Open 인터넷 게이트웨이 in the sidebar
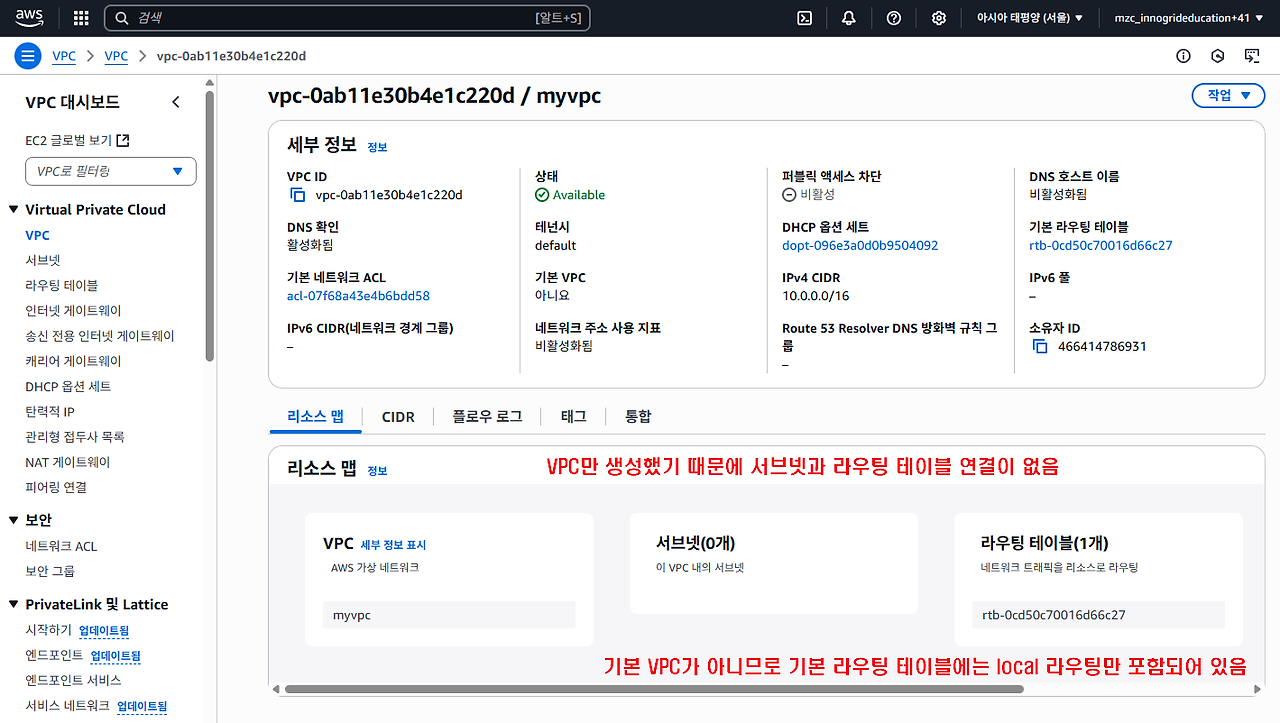The width and height of the screenshot is (1280, 723). [x=73, y=311]
